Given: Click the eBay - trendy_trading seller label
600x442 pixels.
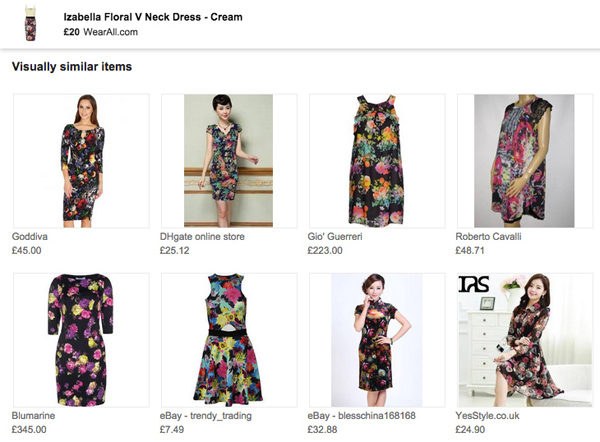Looking at the screenshot, I should tap(206, 416).
